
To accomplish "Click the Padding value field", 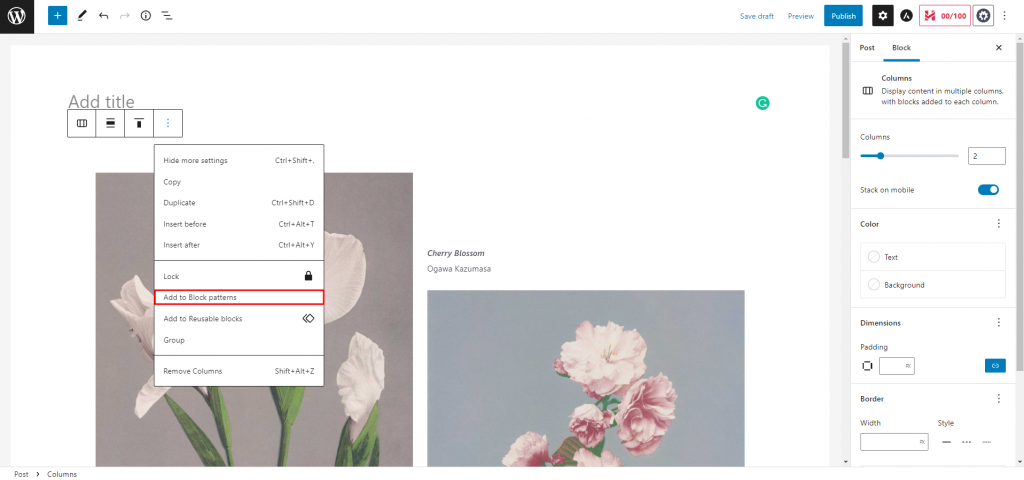I will pyautogui.click(x=897, y=366).
